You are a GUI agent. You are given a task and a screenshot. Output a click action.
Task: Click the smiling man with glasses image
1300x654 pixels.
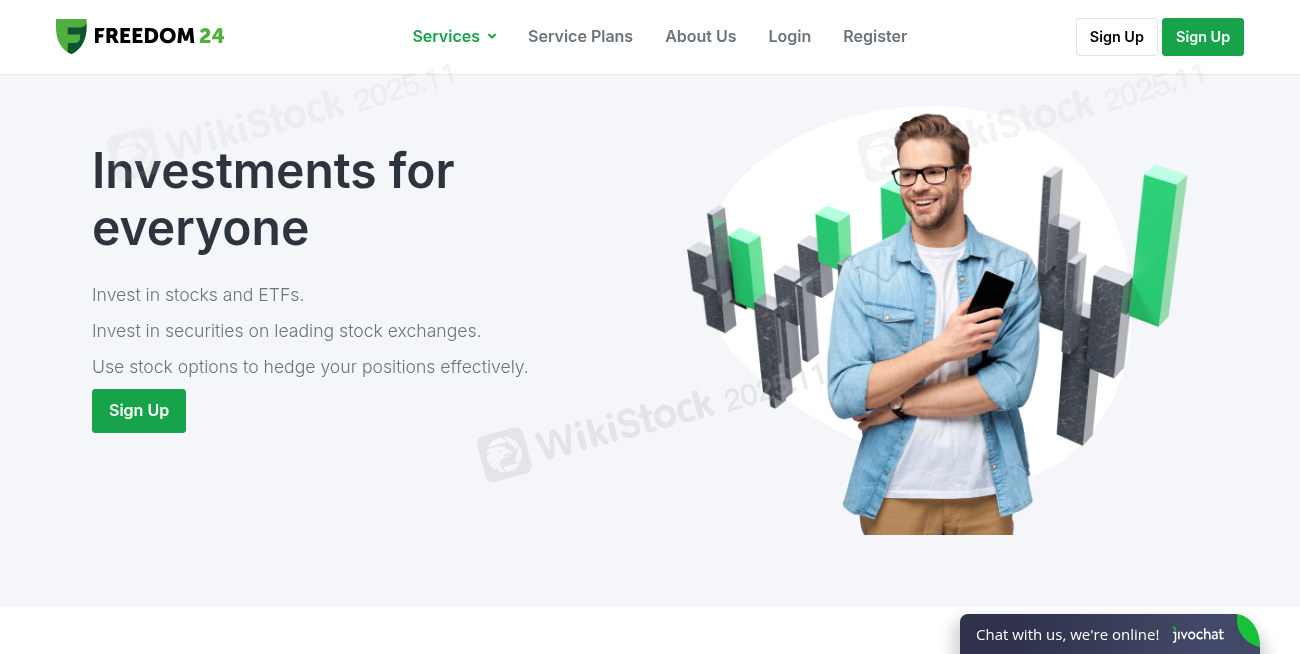pyautogui.click(x=930, y=325)
